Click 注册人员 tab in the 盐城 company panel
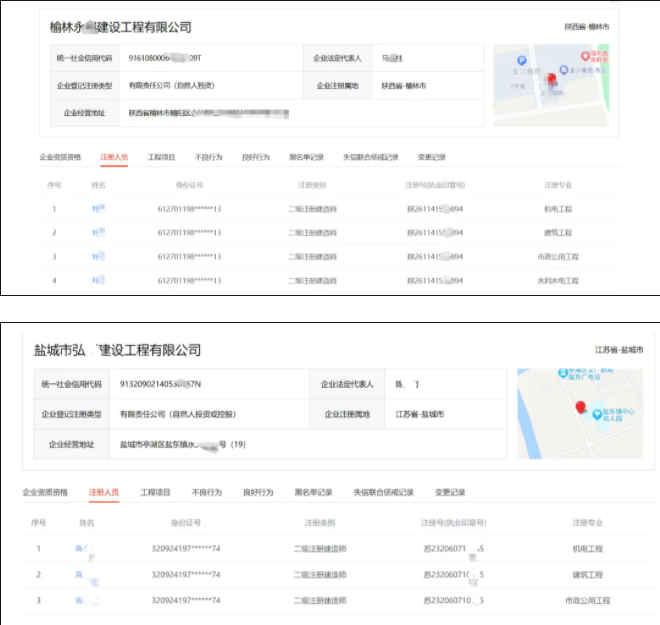This screenshot has width=660, height=625. tap(104, 493)
